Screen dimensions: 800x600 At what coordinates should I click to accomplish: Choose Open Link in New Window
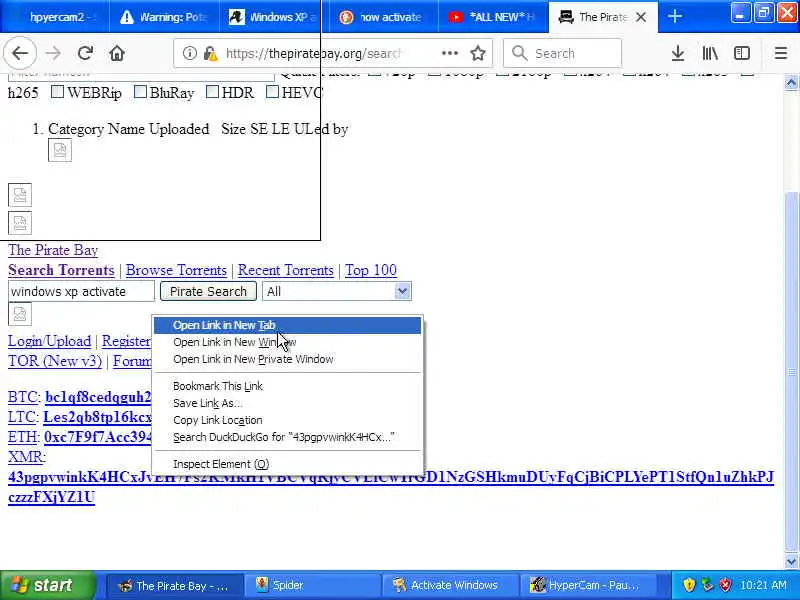(x=287, y=342)
